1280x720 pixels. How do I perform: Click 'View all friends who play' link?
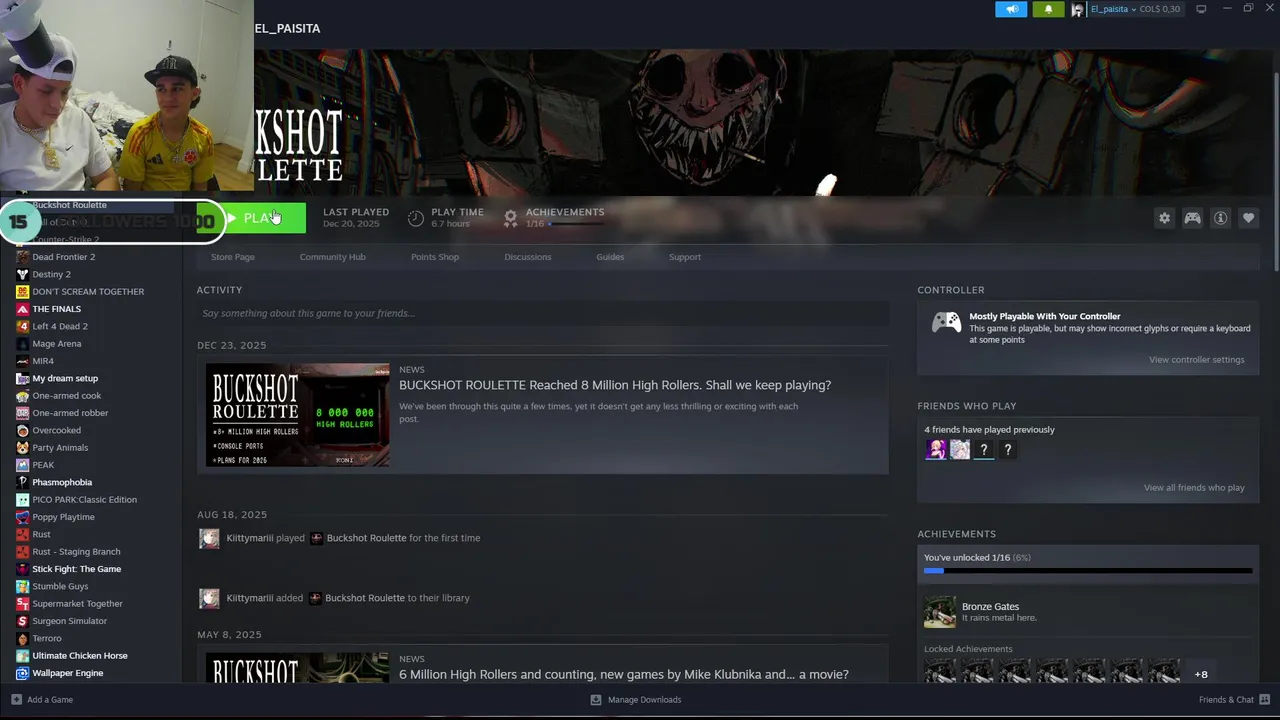point(1194,488)
